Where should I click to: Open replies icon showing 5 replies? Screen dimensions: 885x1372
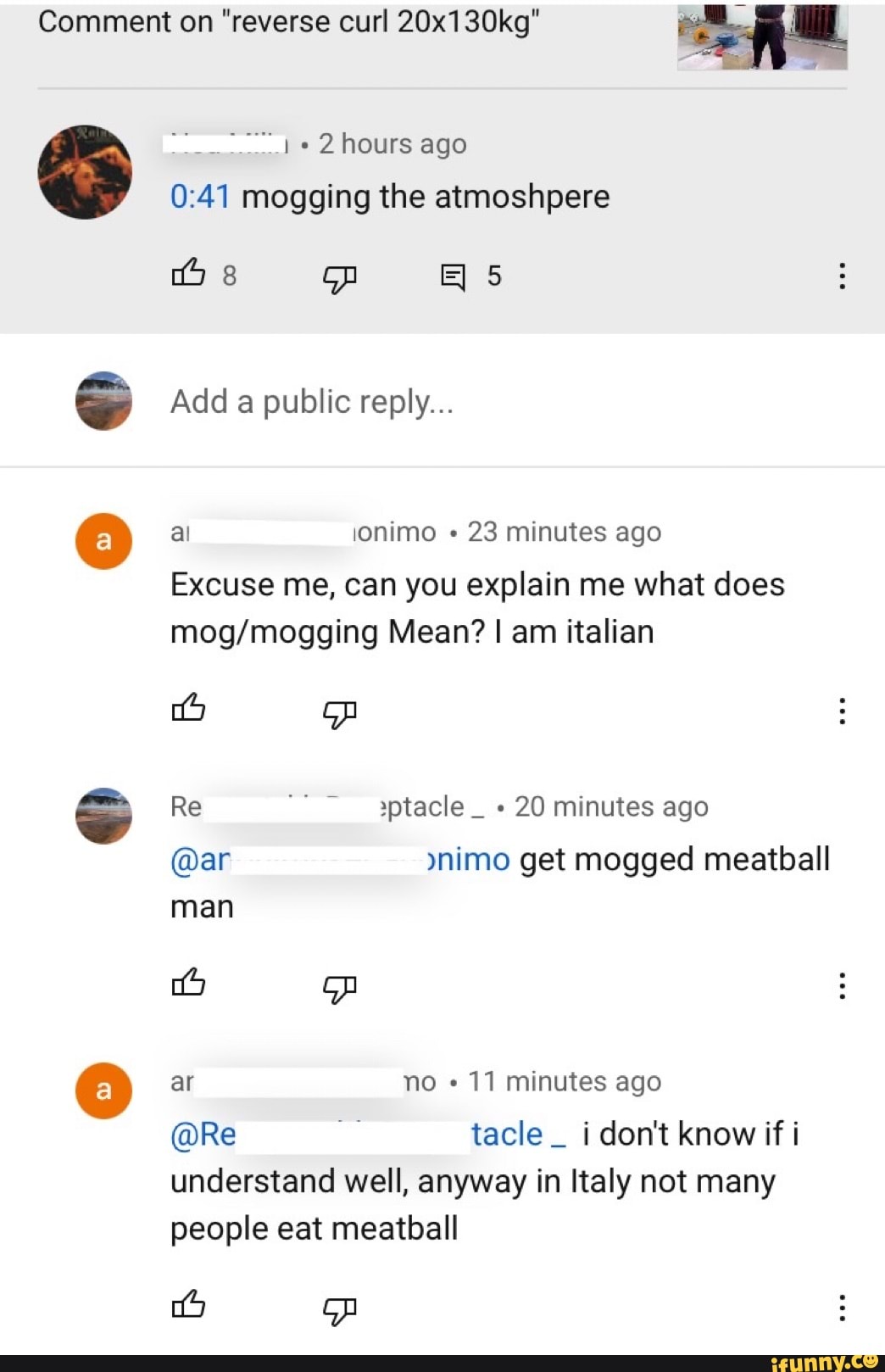click(x=454, y=276)
